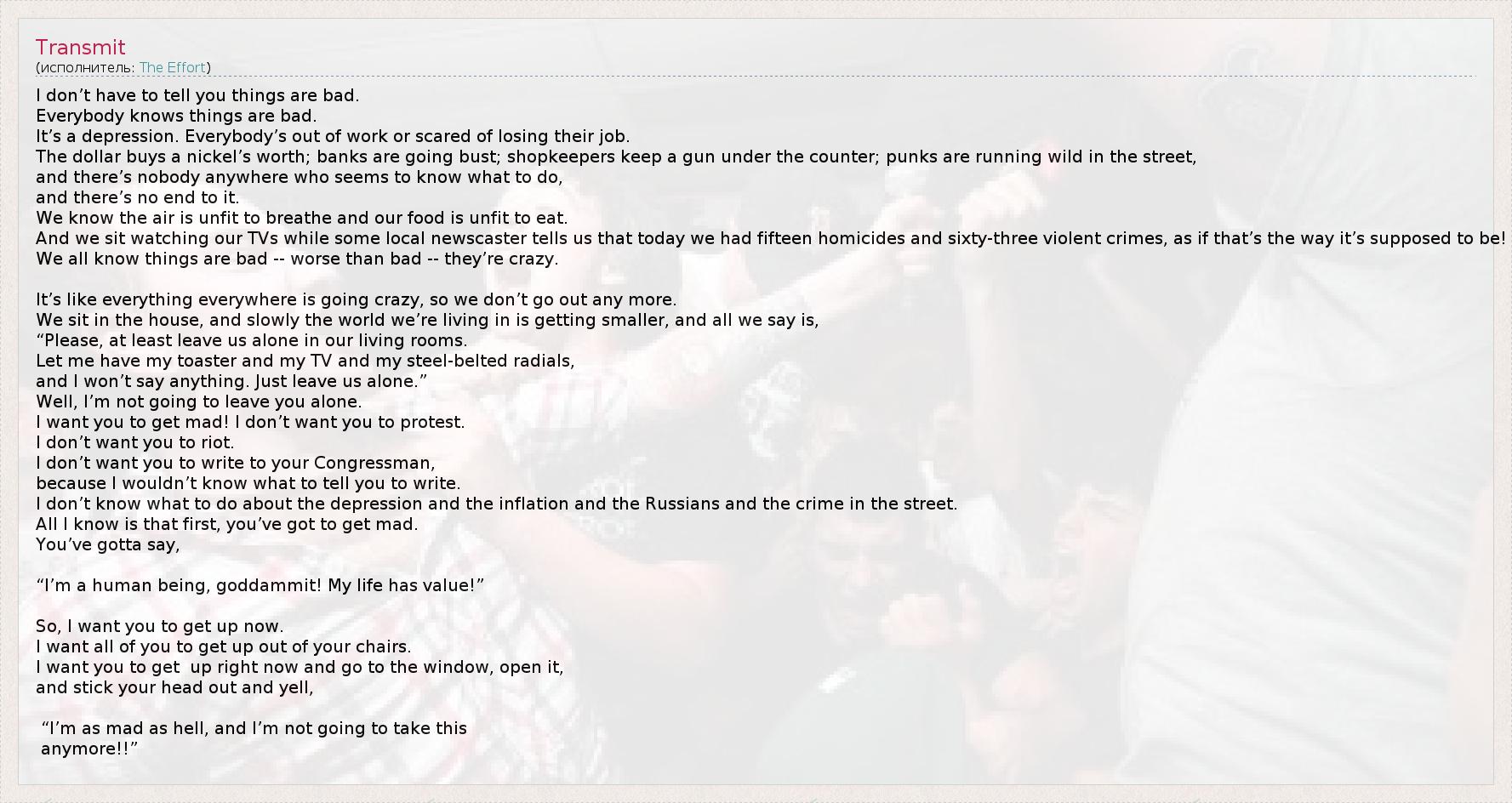The height and width of the screenshot is (803, 1512).
Task: Click line 'Everybody knows things are bad.'
Action: pos(176,116)
